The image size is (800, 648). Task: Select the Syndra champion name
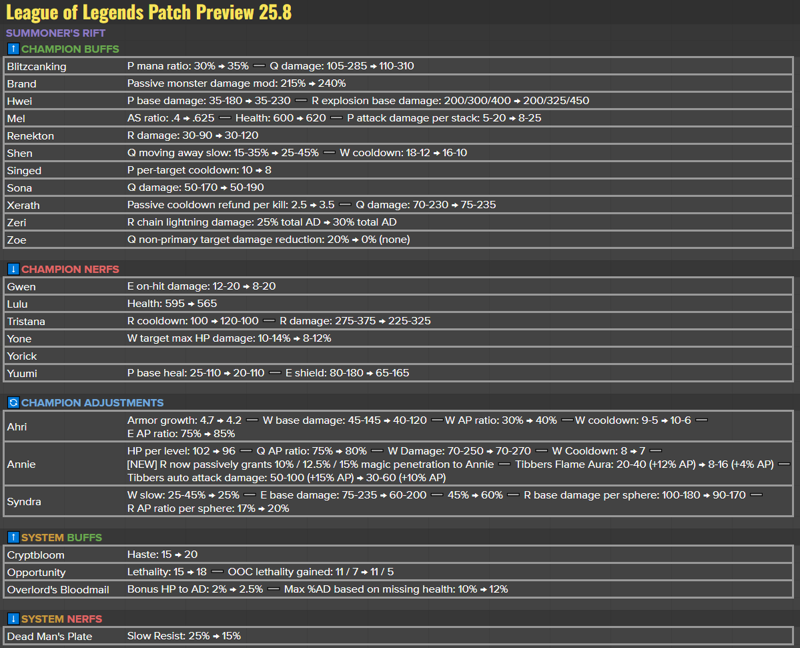point(23,502)
